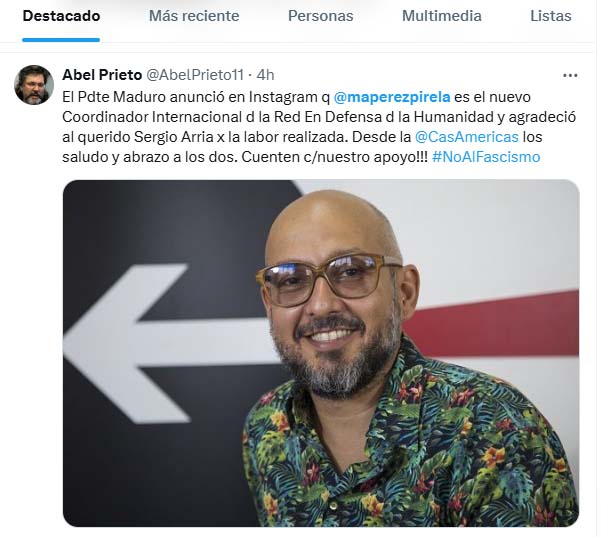This screenshot has width=601, height=537.
Task: Go to the Multimedia tab
Action: tap(442, 16)
